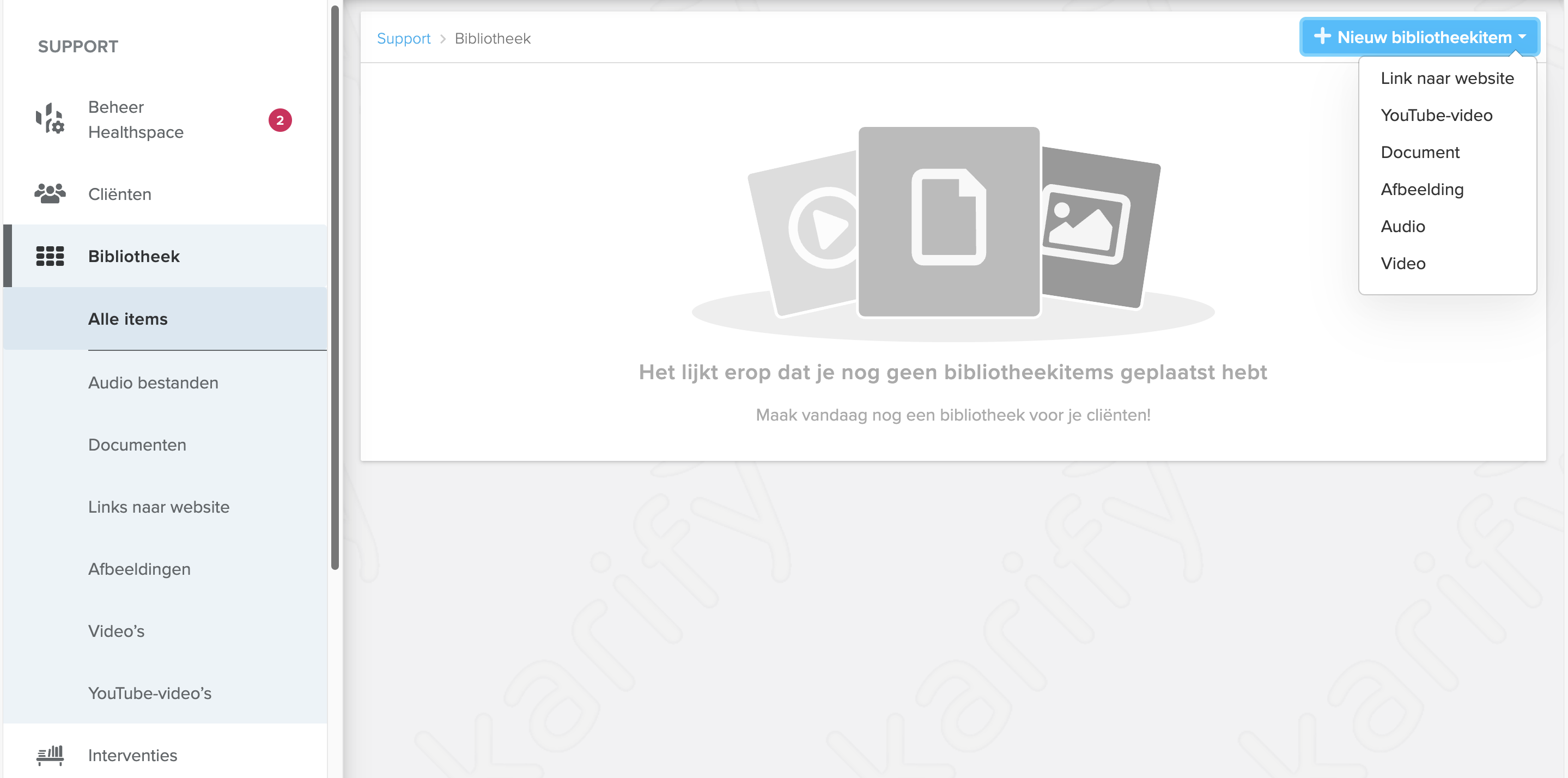Pick Afbeelding in the dropdown menu

1447,190
